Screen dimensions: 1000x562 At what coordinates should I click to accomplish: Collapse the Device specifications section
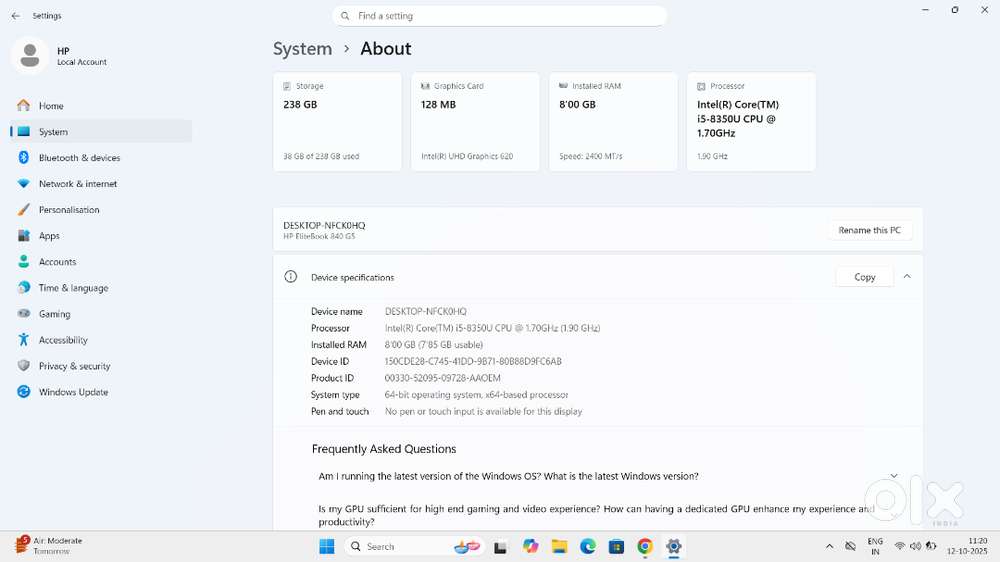(x=907, y=277)
